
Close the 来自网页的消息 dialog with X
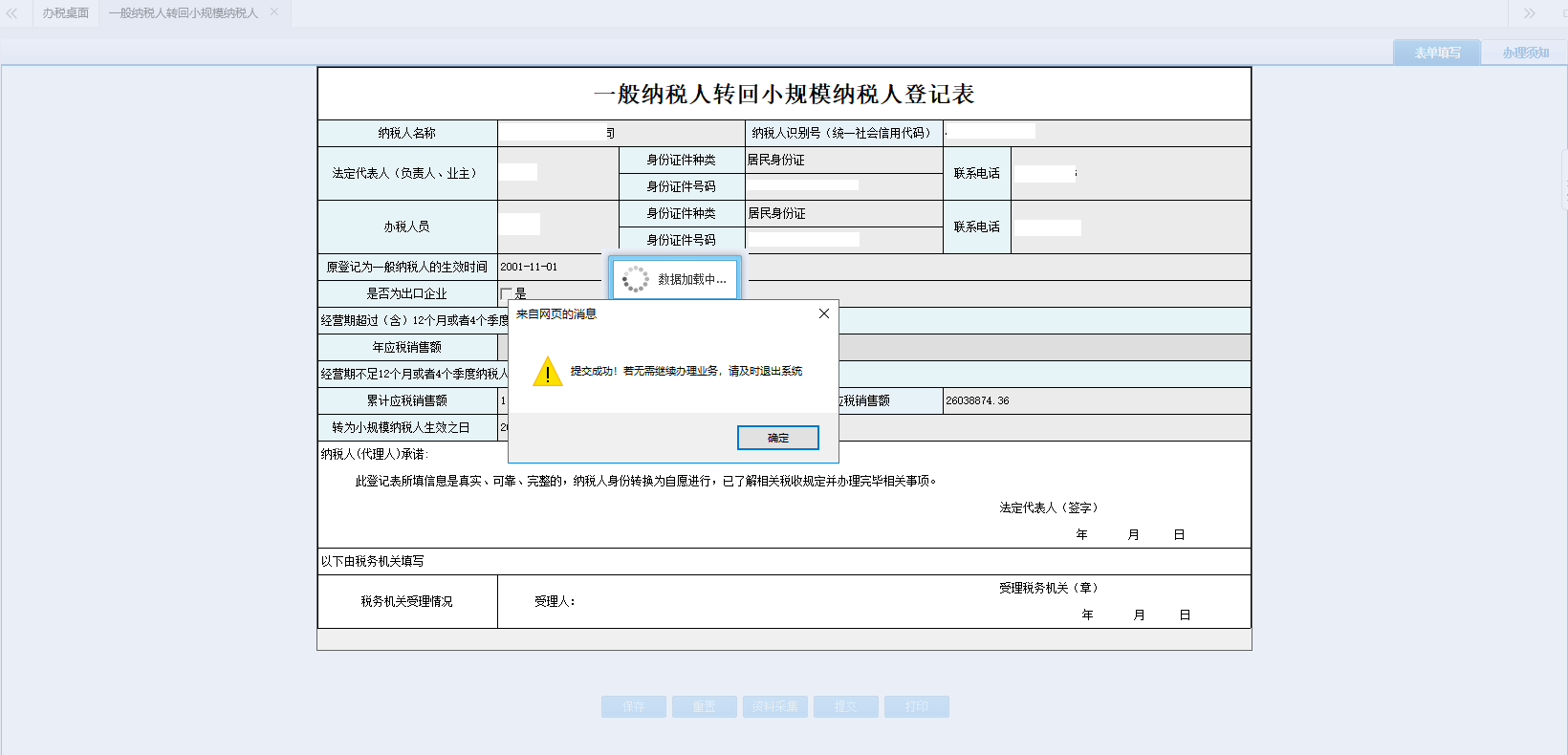click(823, 313)
